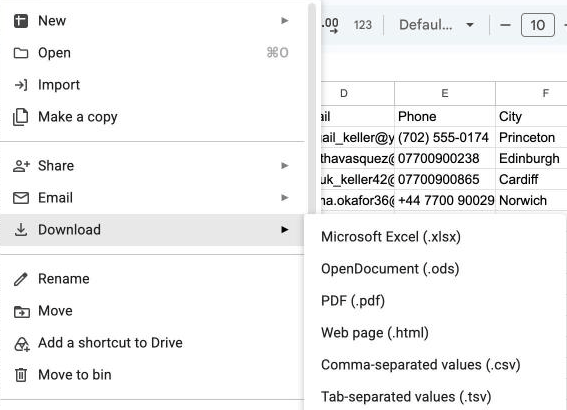This screenshot has height=410, width=567.
Task: Click the File menu vertical scrollbar
Action: click(x=312, y=108)
